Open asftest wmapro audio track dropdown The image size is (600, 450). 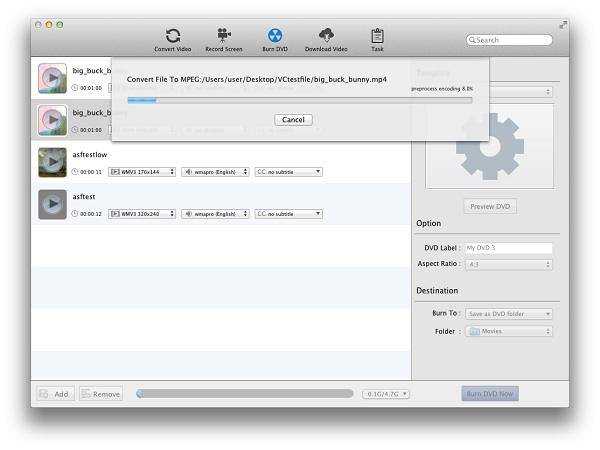click(215, 214)
